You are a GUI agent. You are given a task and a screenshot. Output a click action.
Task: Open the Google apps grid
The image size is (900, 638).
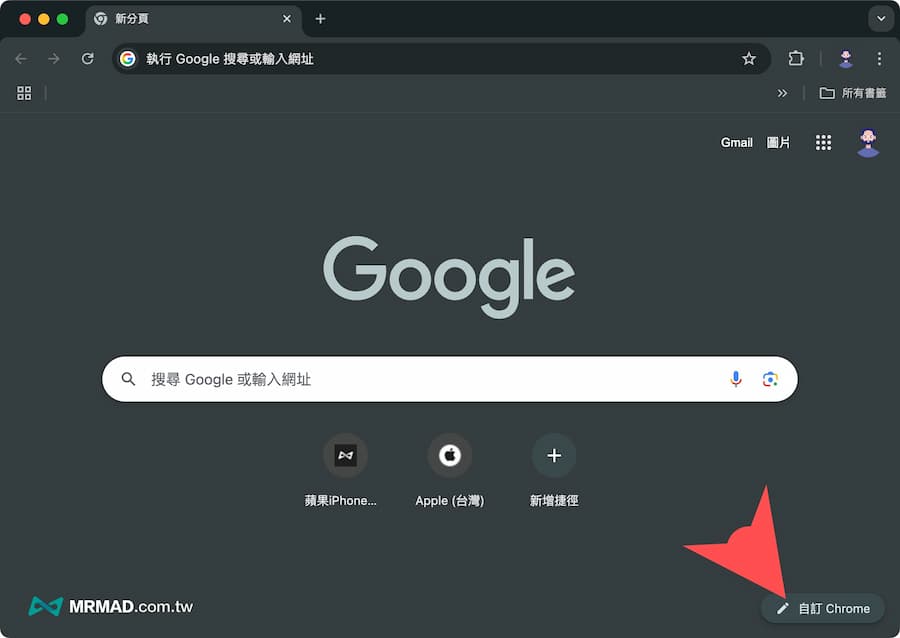pyautogui.click(x=823, y=143)
